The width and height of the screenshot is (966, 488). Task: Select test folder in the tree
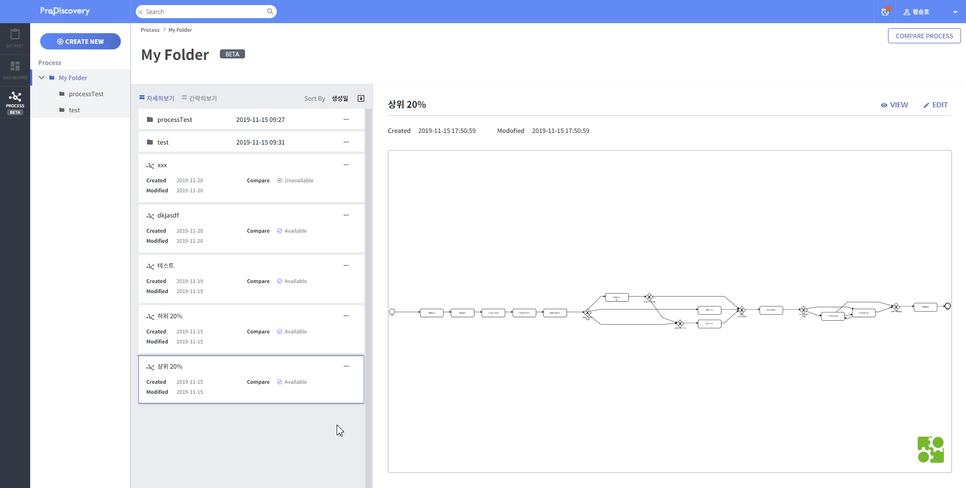[74, 110]
